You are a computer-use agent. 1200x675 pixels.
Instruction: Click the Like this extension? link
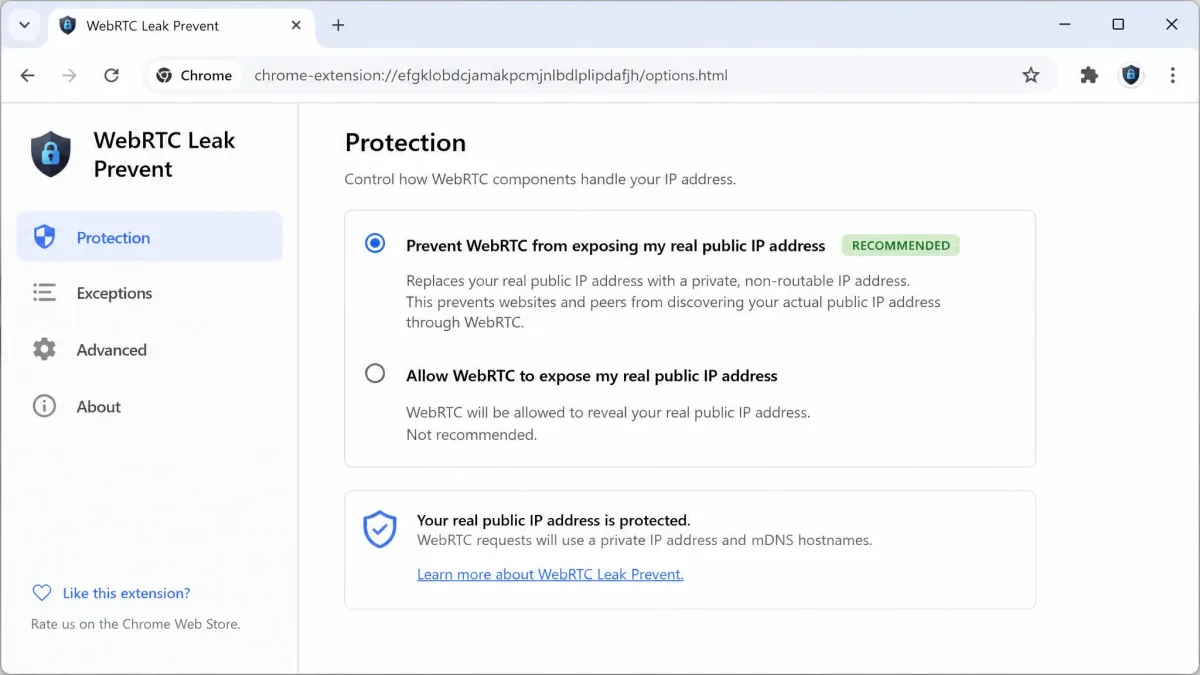(x=126, y=593)
